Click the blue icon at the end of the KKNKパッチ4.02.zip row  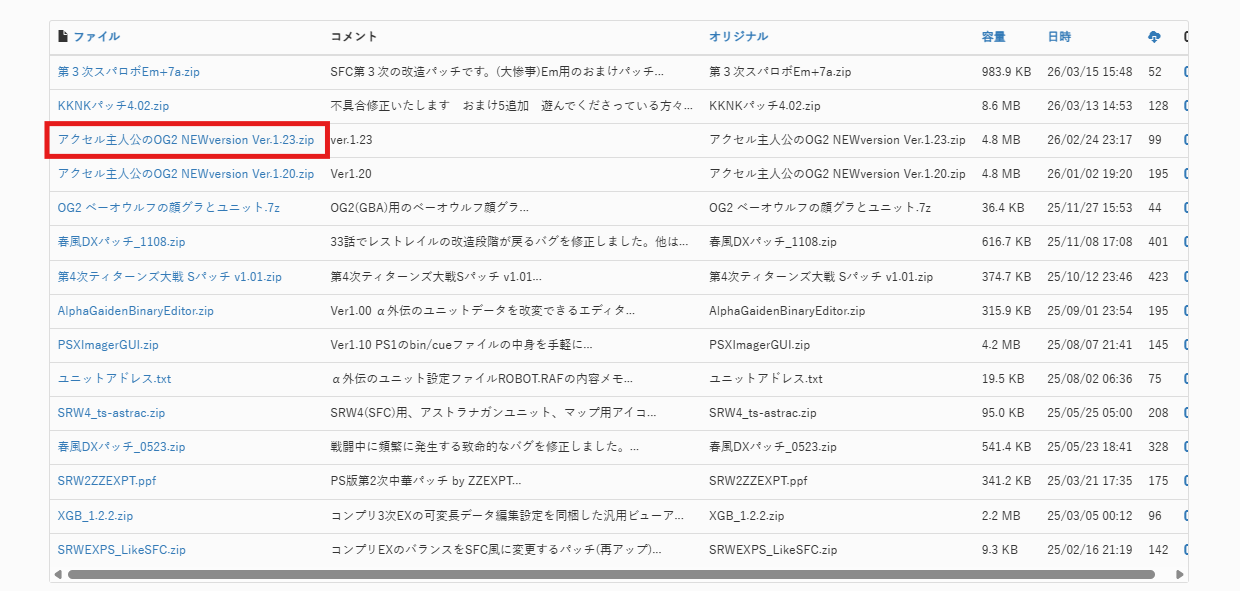pyautogui.click(x=1185, y=105)
